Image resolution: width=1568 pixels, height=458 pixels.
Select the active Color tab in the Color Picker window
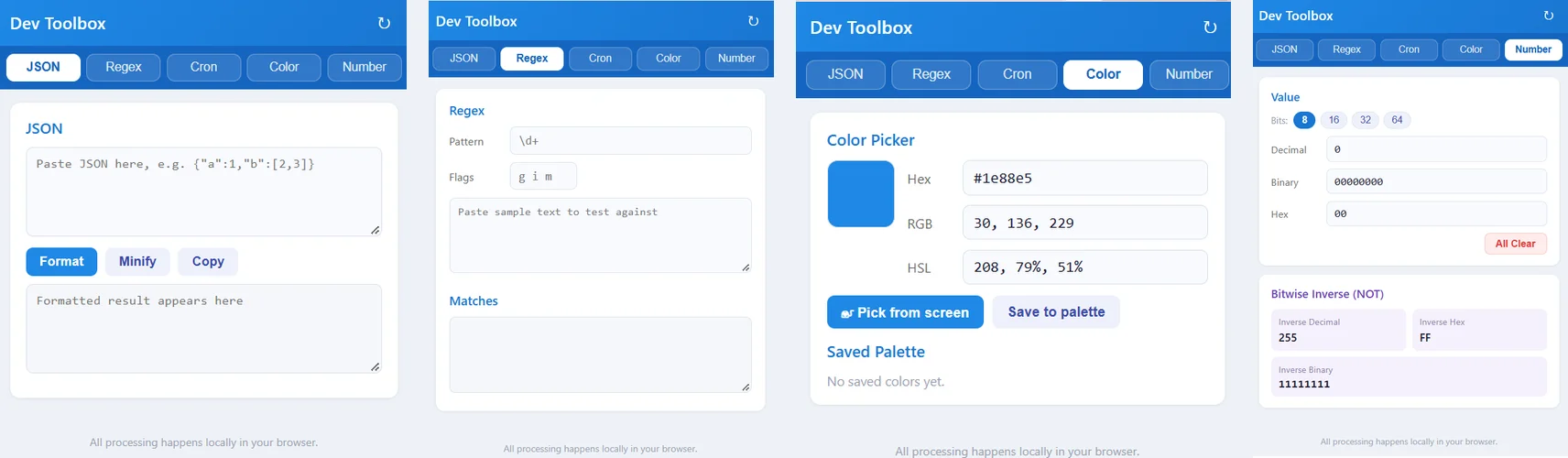click(1103, 74)
